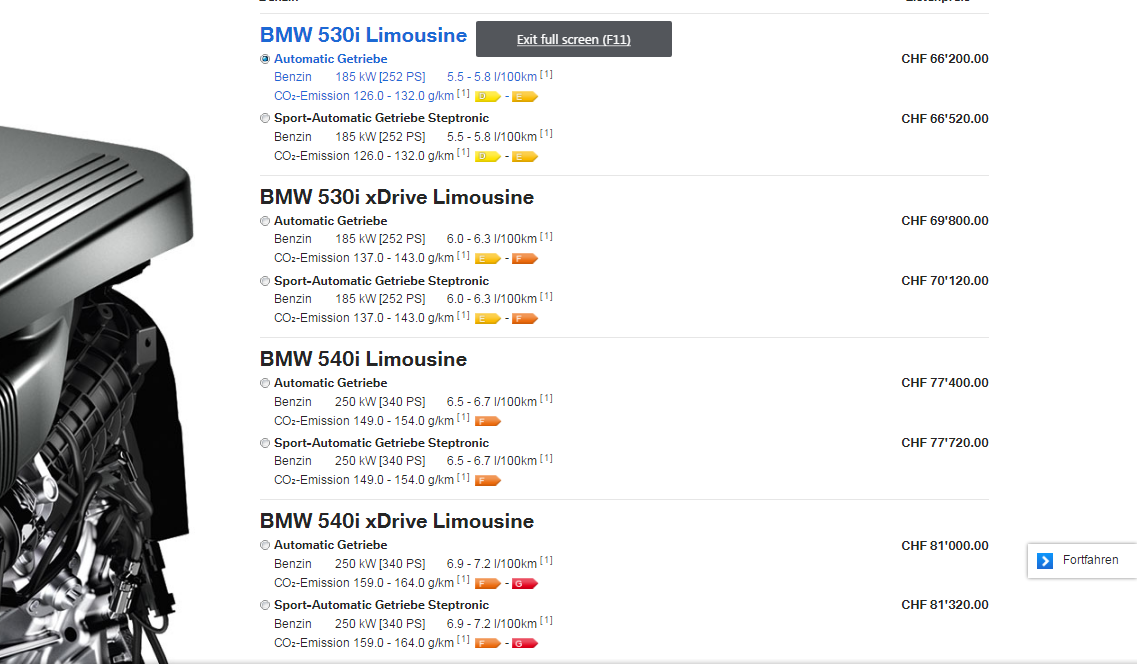Open the BMW 540i xDrive Limousine heading
This screenshot has width=1146, height=664.
[x=397, y=522]
